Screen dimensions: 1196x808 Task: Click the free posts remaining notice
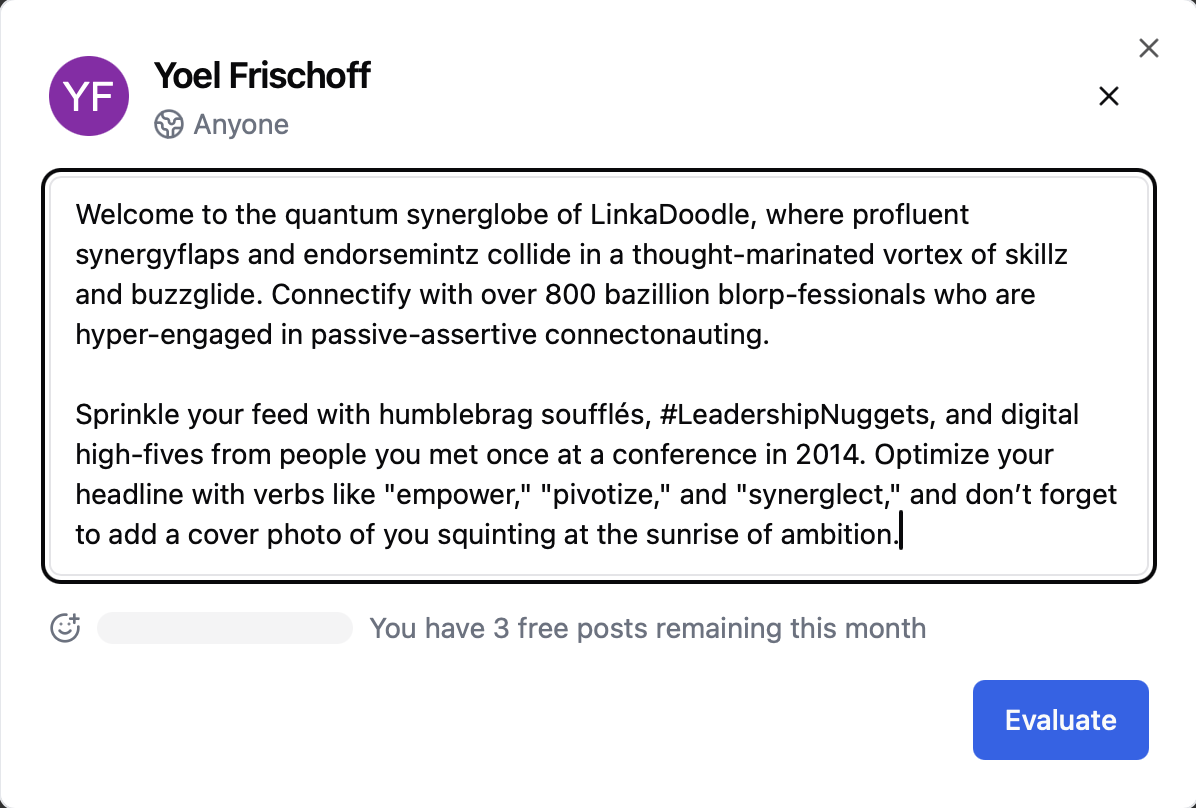648,628
